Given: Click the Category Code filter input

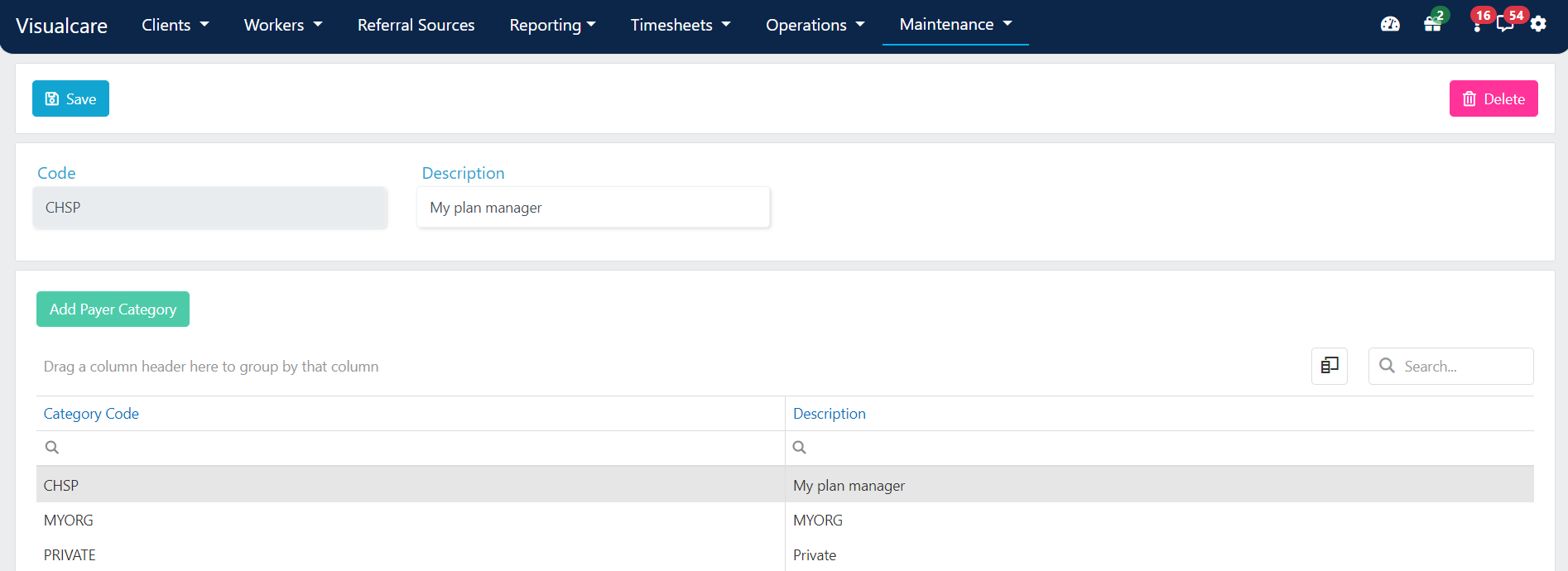Looking at the screenshot, I should 411,448.
